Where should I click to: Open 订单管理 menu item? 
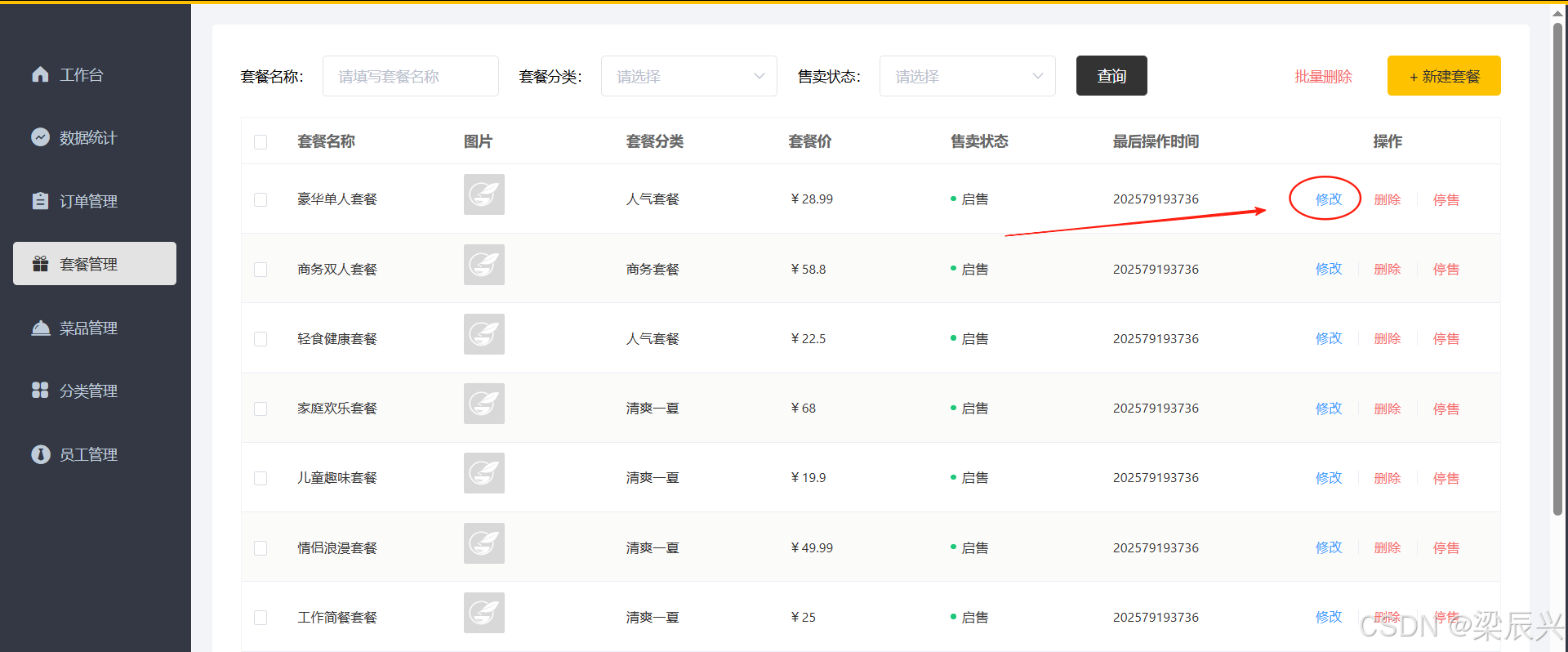95,201
